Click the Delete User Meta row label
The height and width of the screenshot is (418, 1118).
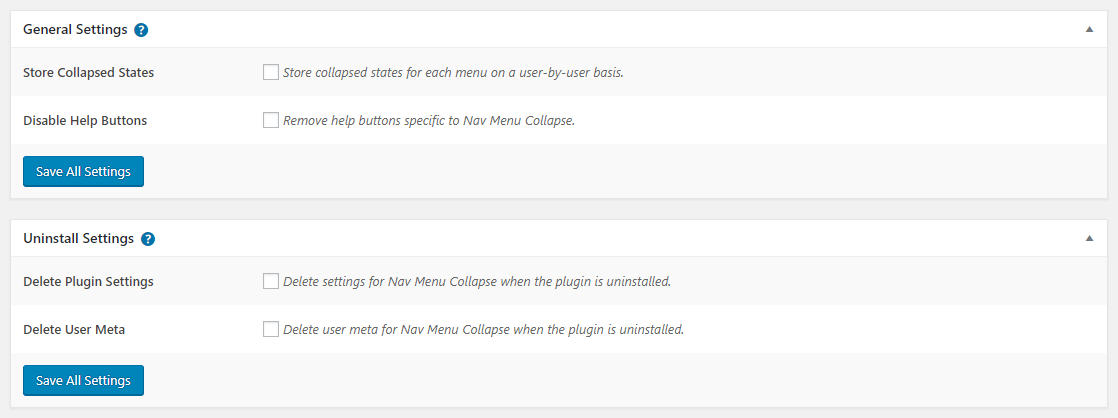[x=74, y=329]
